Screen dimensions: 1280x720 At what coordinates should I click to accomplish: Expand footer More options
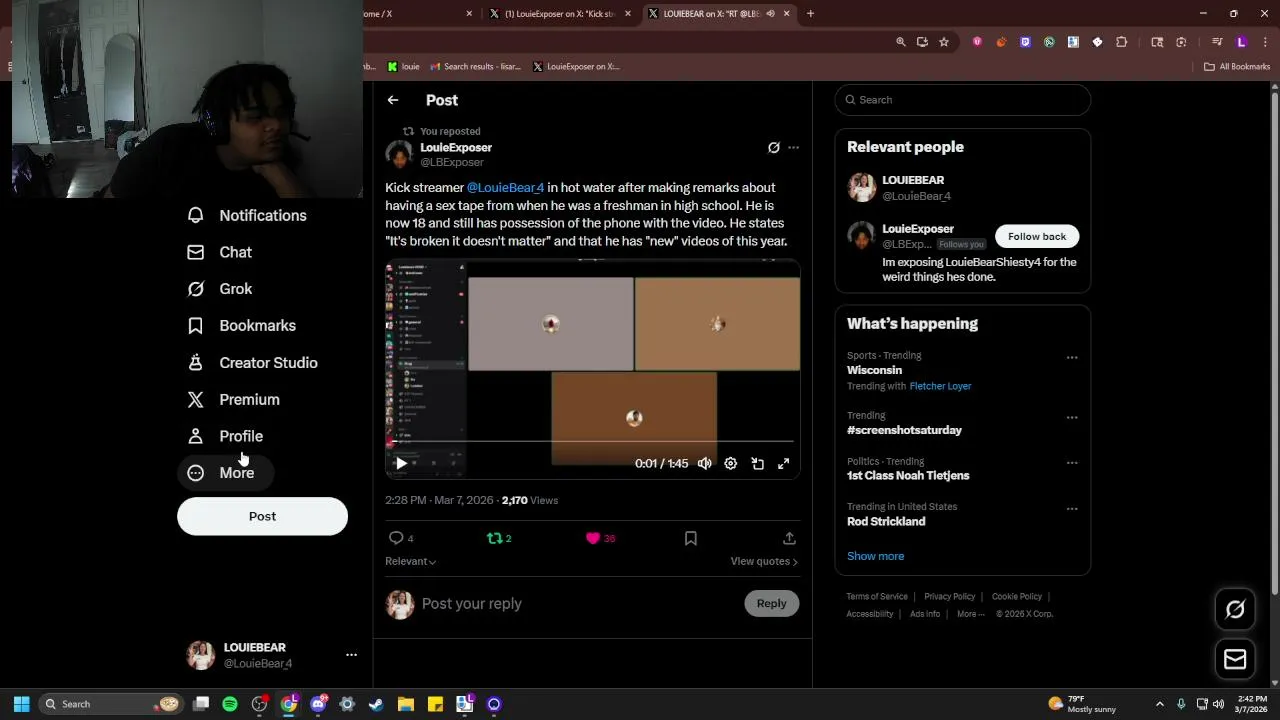(970, 614)
